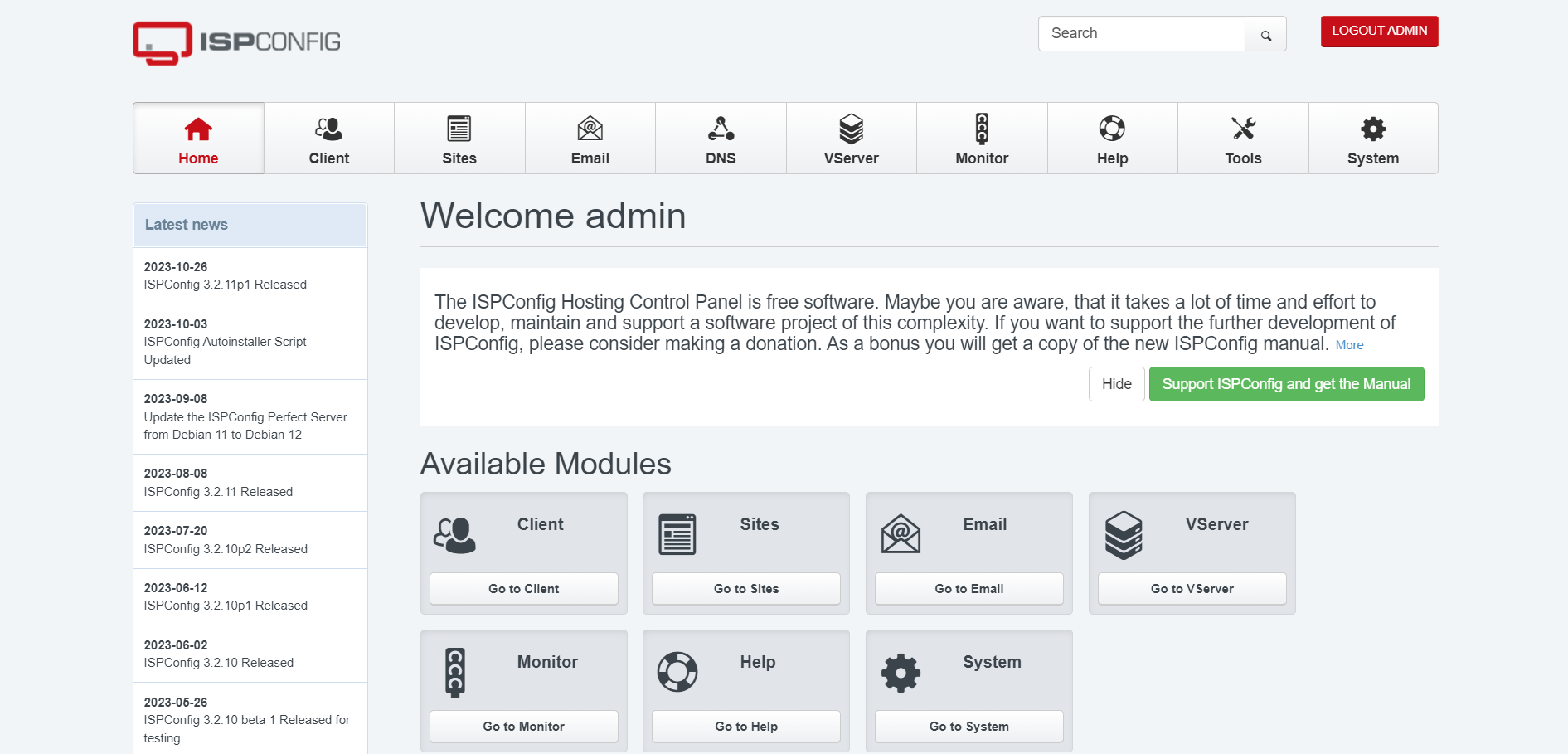Click the Go to System button
This screenshot has width=1568, height=754.
coord(969,727)
